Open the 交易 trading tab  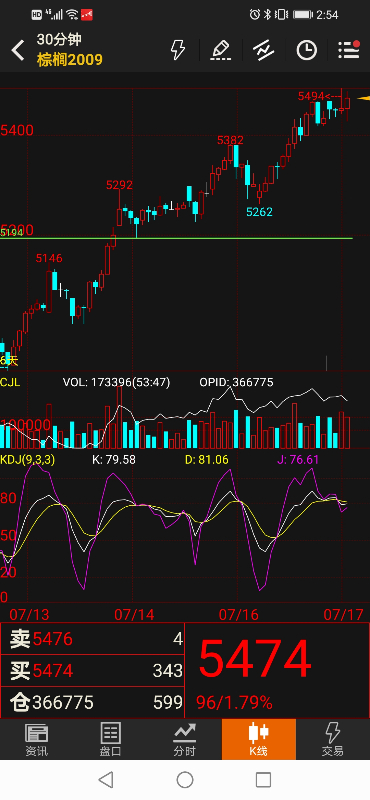tap(333, 739)
